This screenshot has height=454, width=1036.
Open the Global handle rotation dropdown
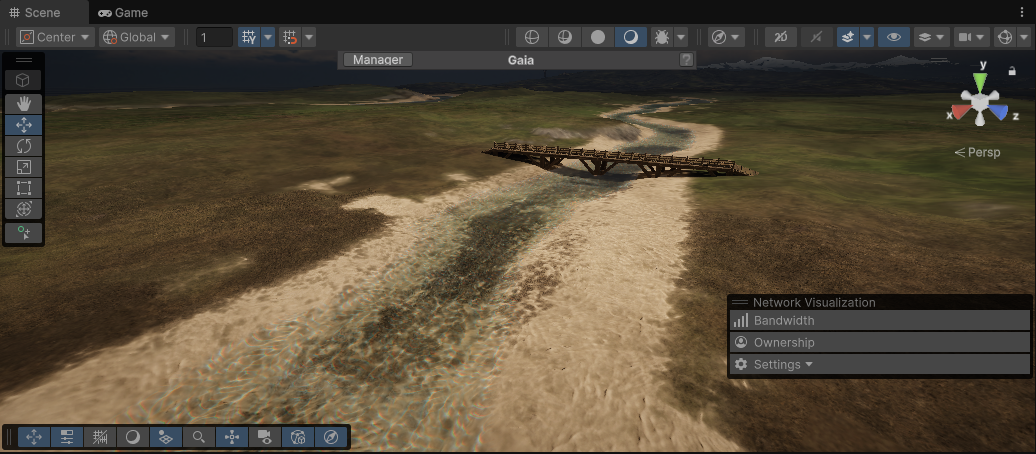coord(137,37)
